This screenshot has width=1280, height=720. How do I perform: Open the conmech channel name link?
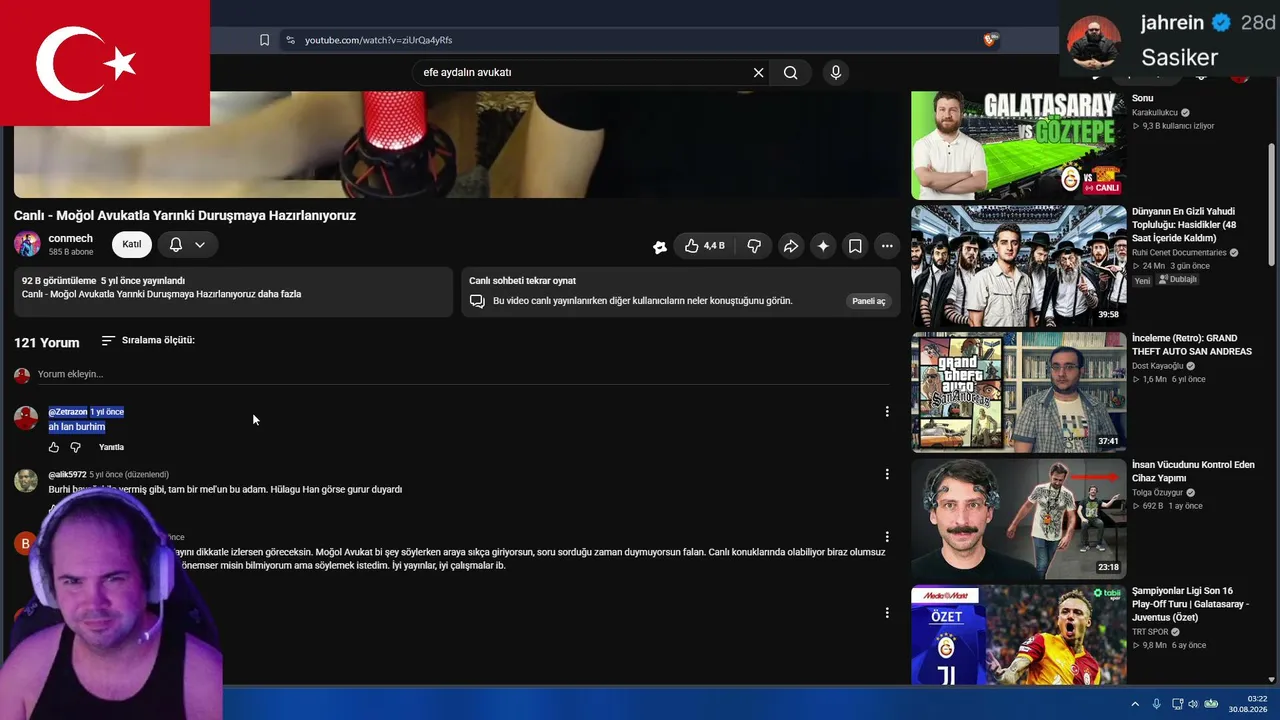70,238
